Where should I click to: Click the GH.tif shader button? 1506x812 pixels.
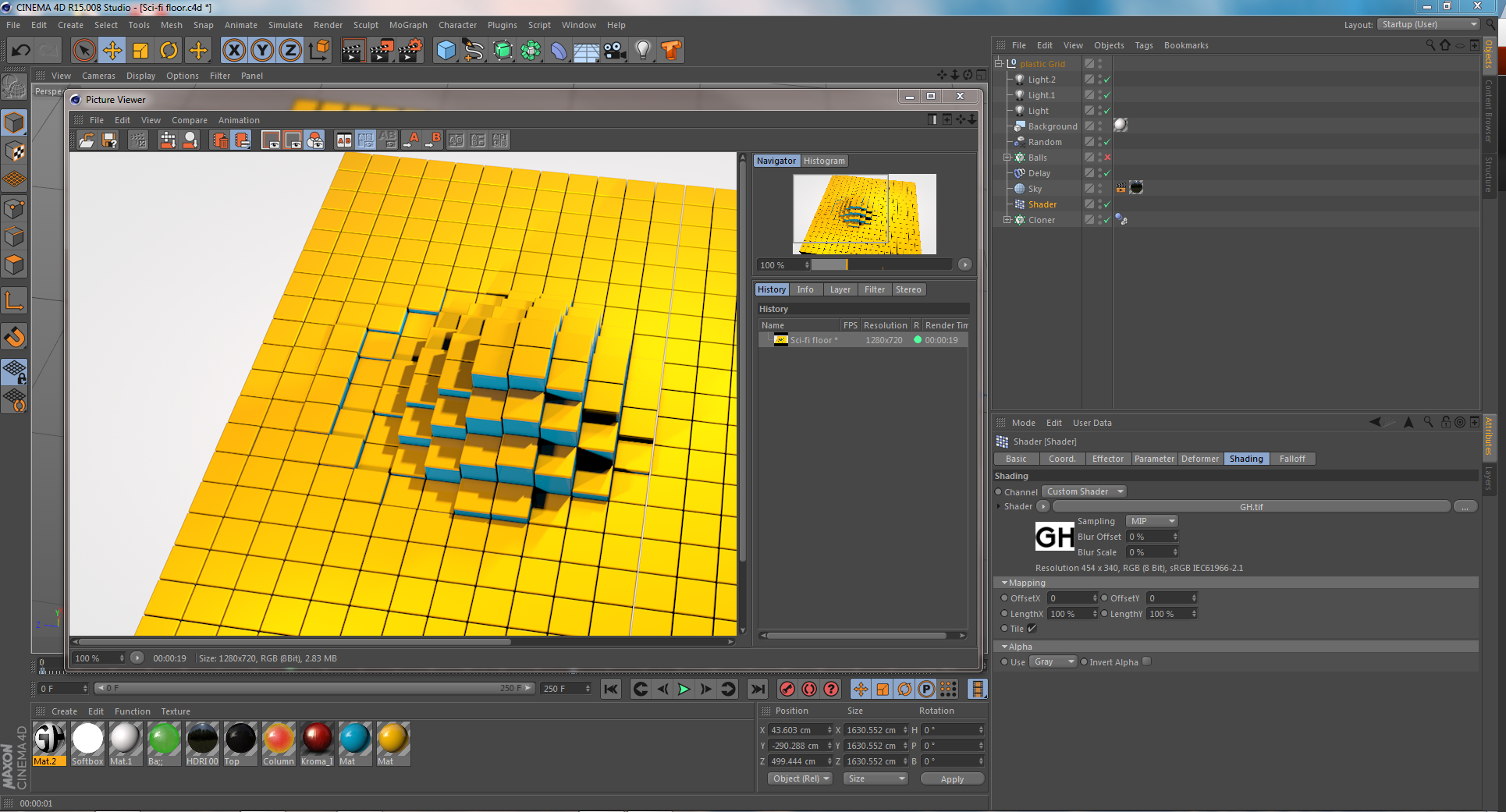[1251, 506]
